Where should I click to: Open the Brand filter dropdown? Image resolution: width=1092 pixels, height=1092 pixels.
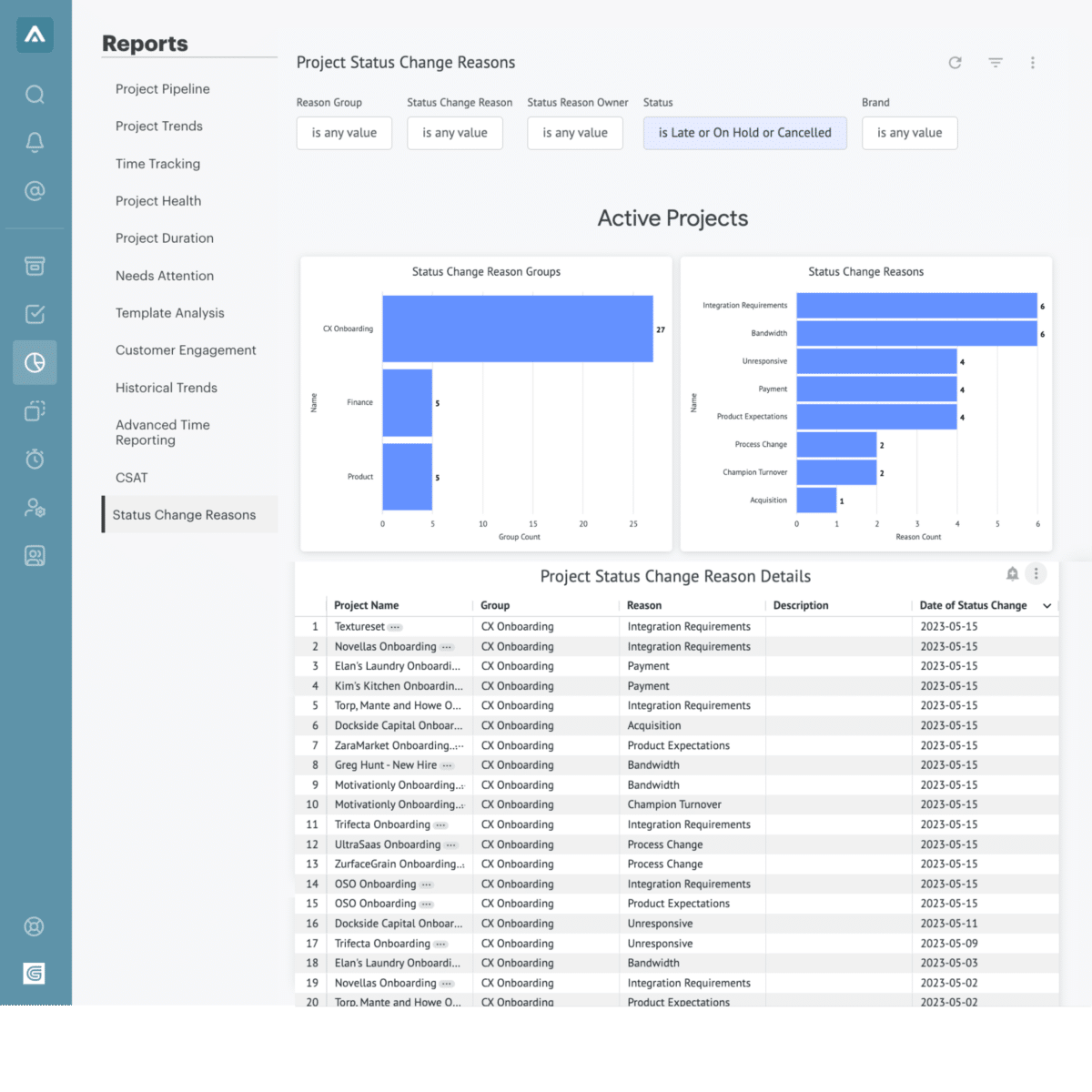click(x=909, y=133)
